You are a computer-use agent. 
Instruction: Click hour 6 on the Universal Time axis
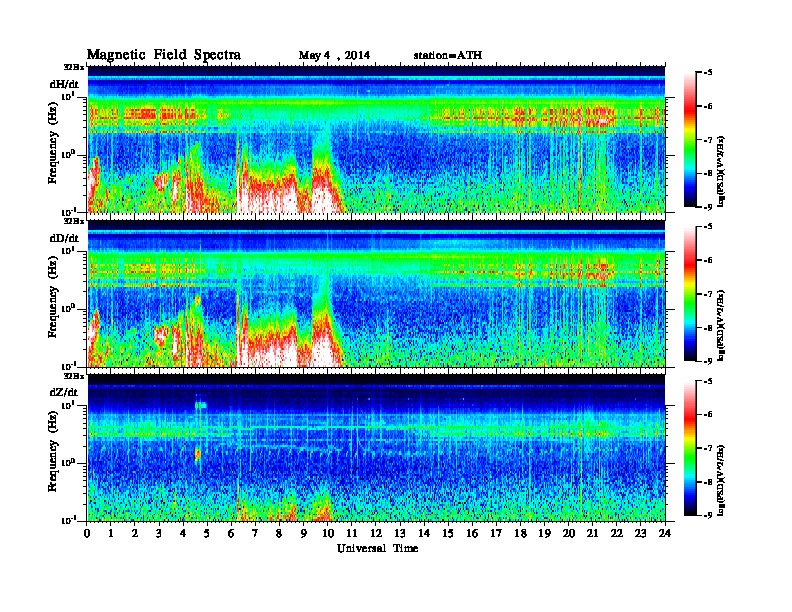pos(231,533)
